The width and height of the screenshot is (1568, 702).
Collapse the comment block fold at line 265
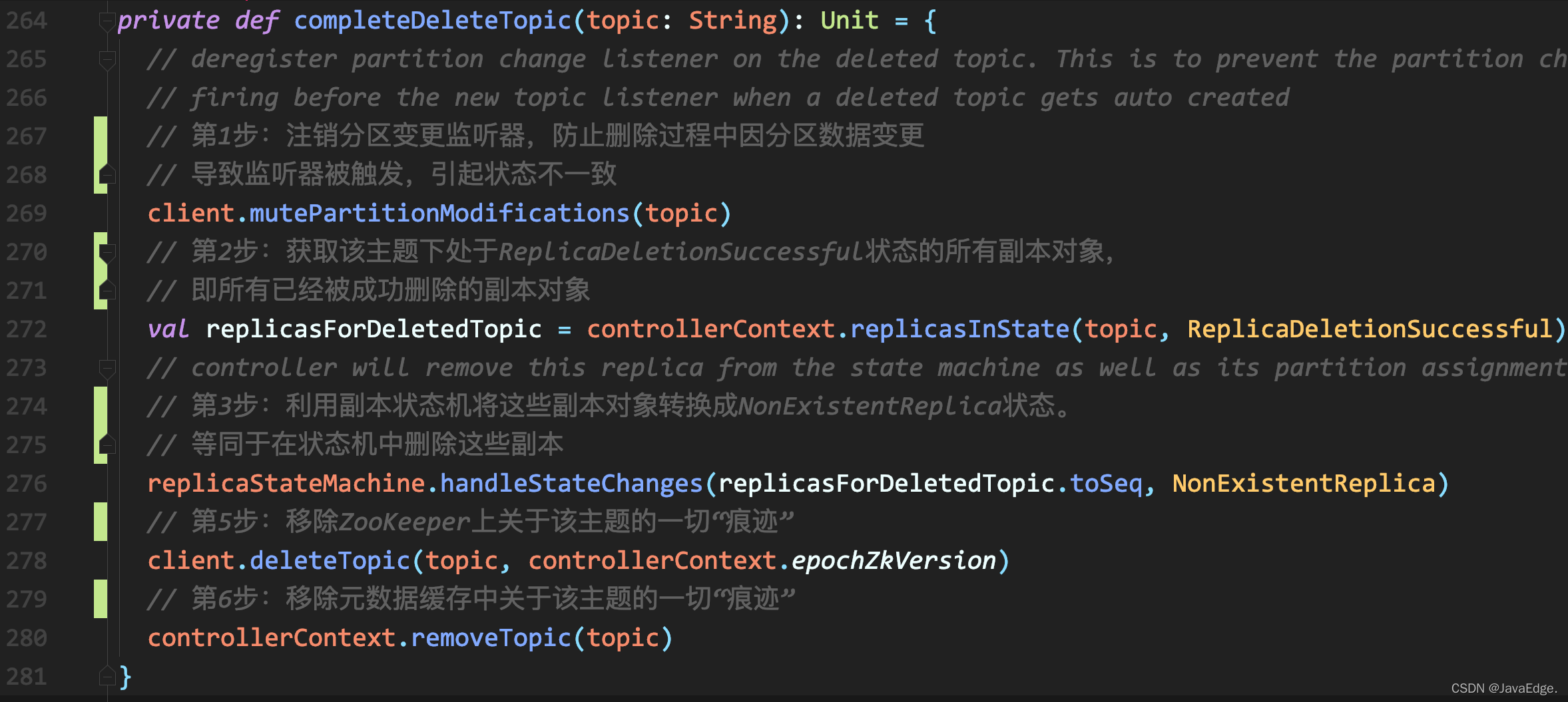pyautogui.click(x=107, y=61)
